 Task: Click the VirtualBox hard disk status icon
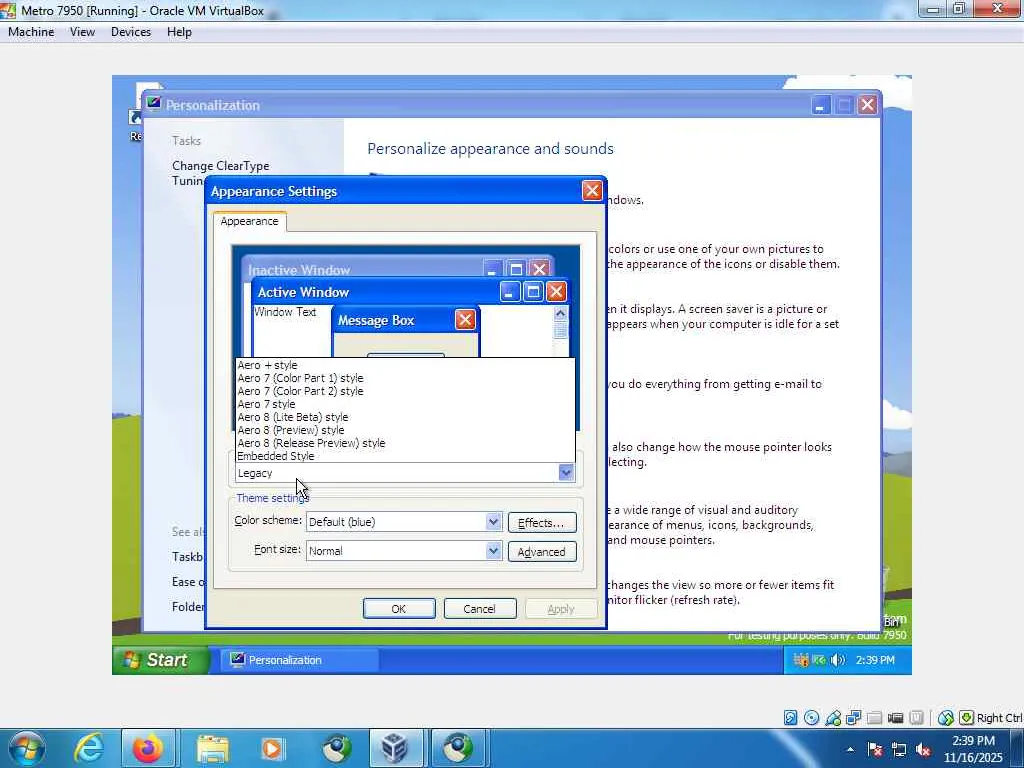point(790,718)
